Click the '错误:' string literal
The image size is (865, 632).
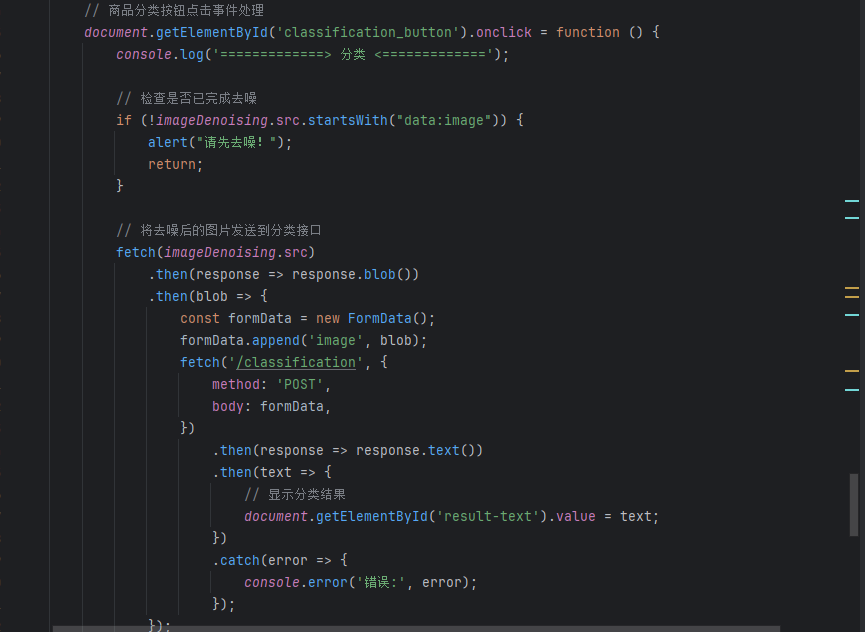click(382, 582)
